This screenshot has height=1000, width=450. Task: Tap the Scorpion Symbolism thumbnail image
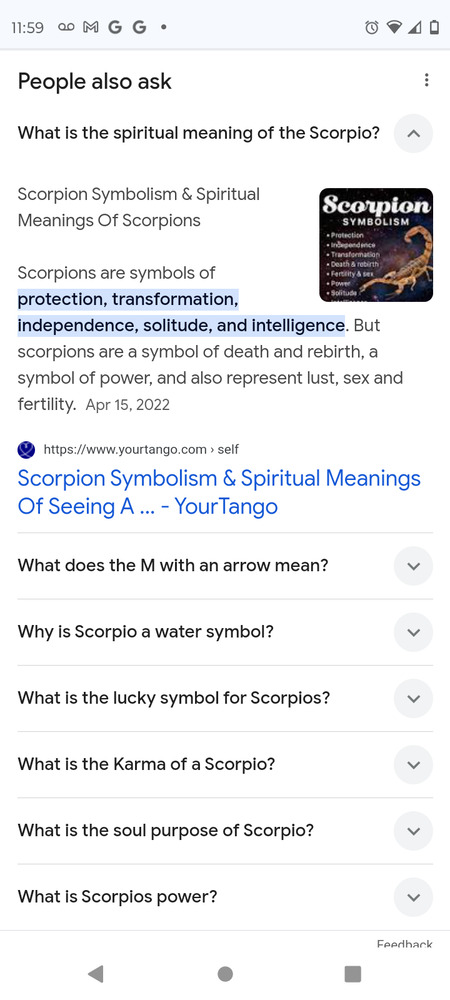(x=376, y=245)
